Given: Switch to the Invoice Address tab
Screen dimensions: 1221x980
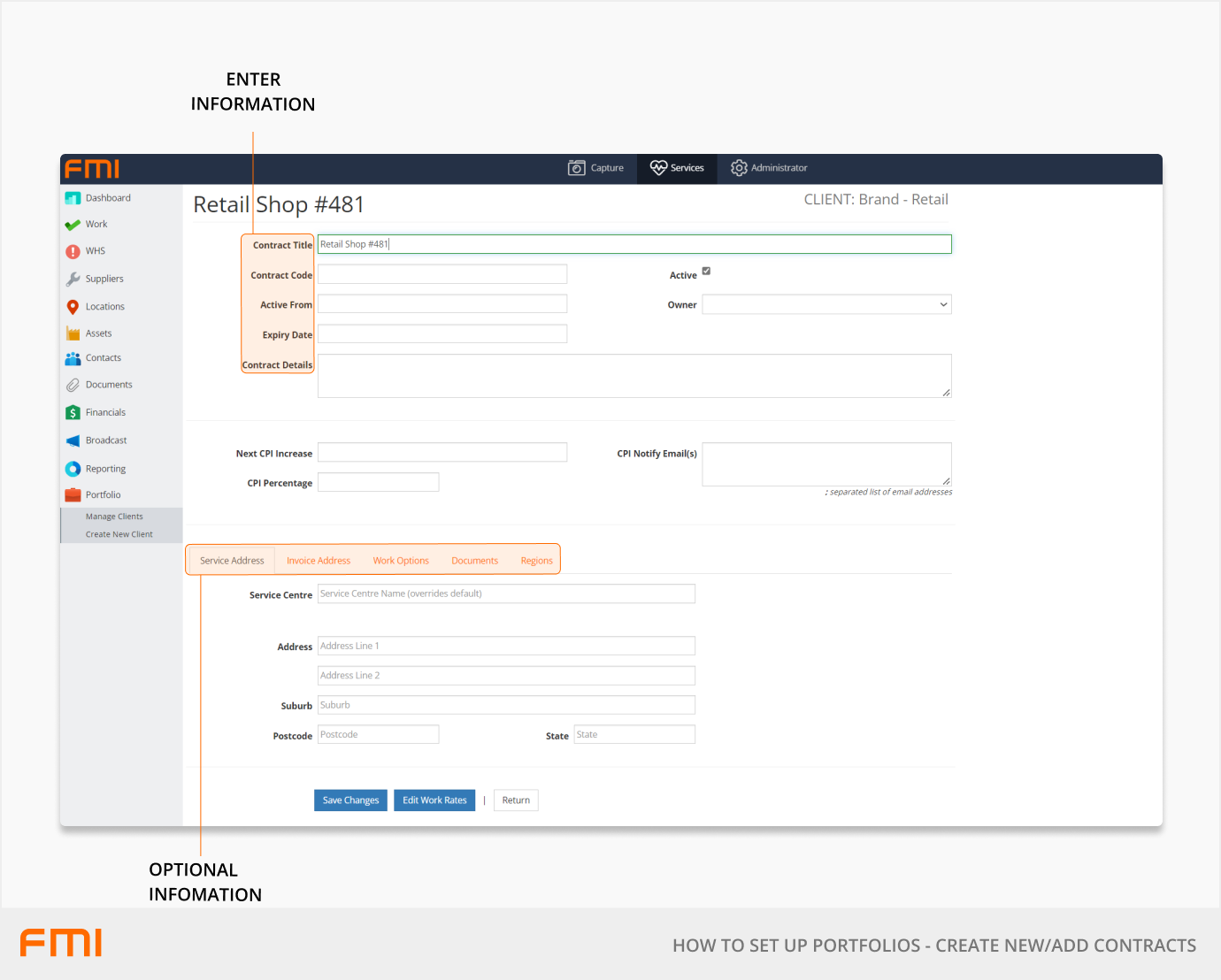Looking at the screenshot, I should [319, 561].
